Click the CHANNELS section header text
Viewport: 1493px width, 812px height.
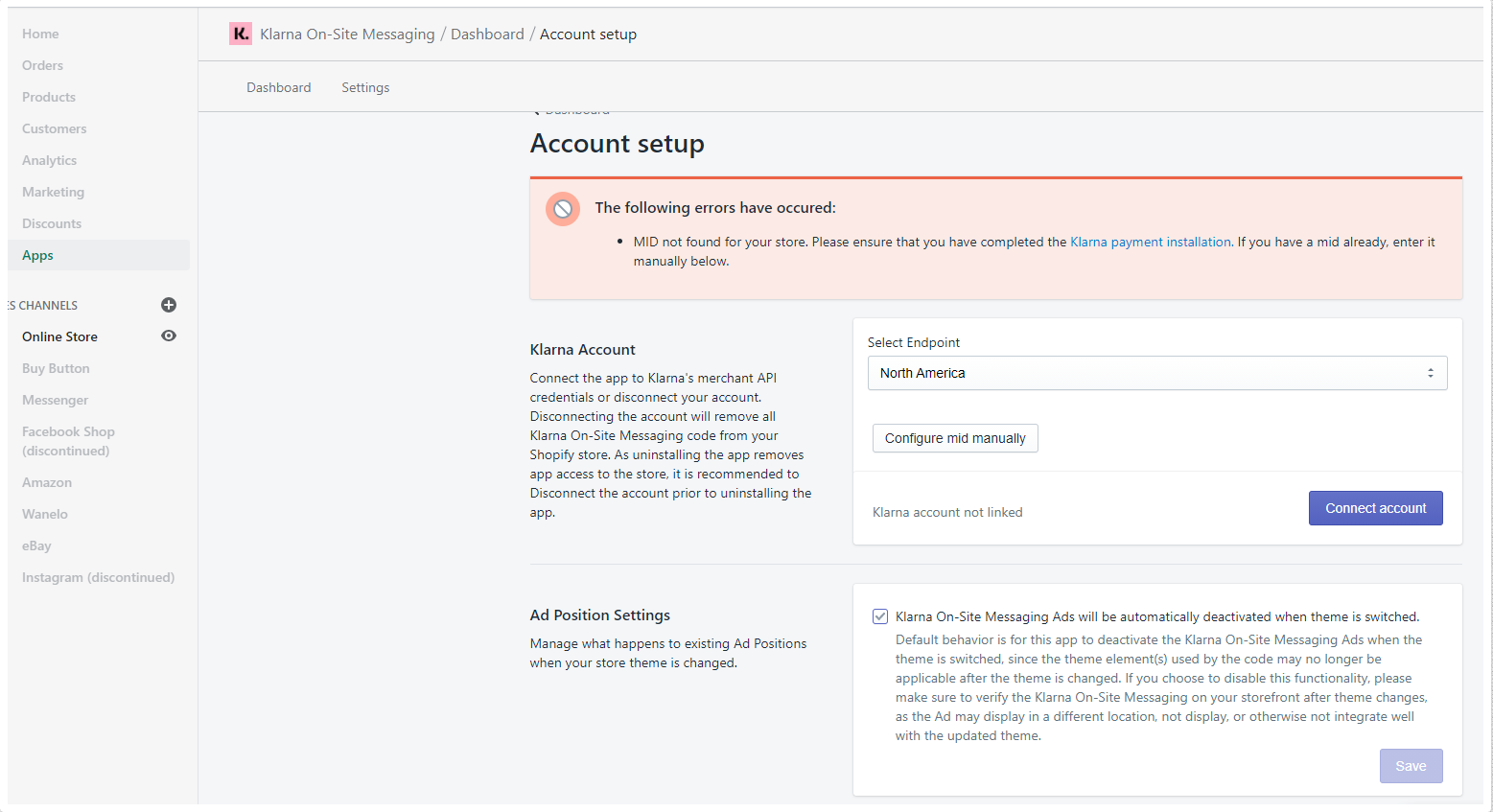point(43,305)
